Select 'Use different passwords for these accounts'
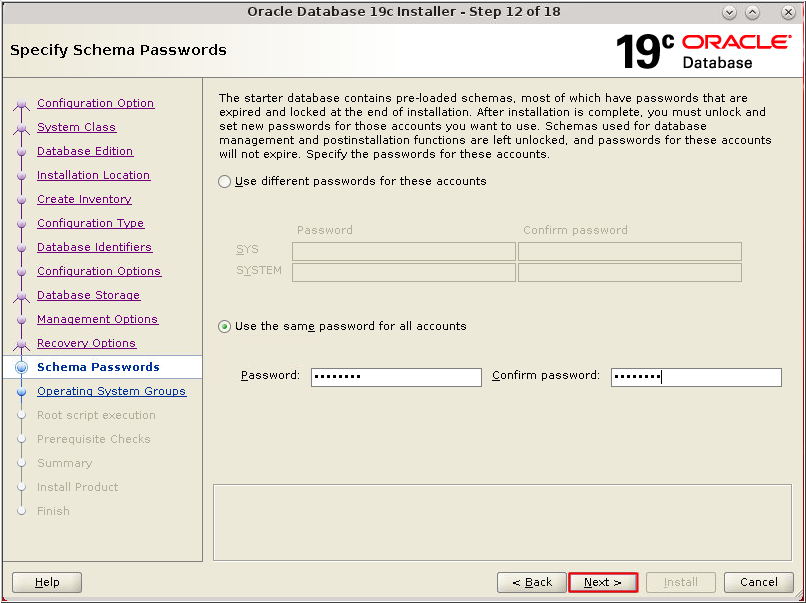 224,181
